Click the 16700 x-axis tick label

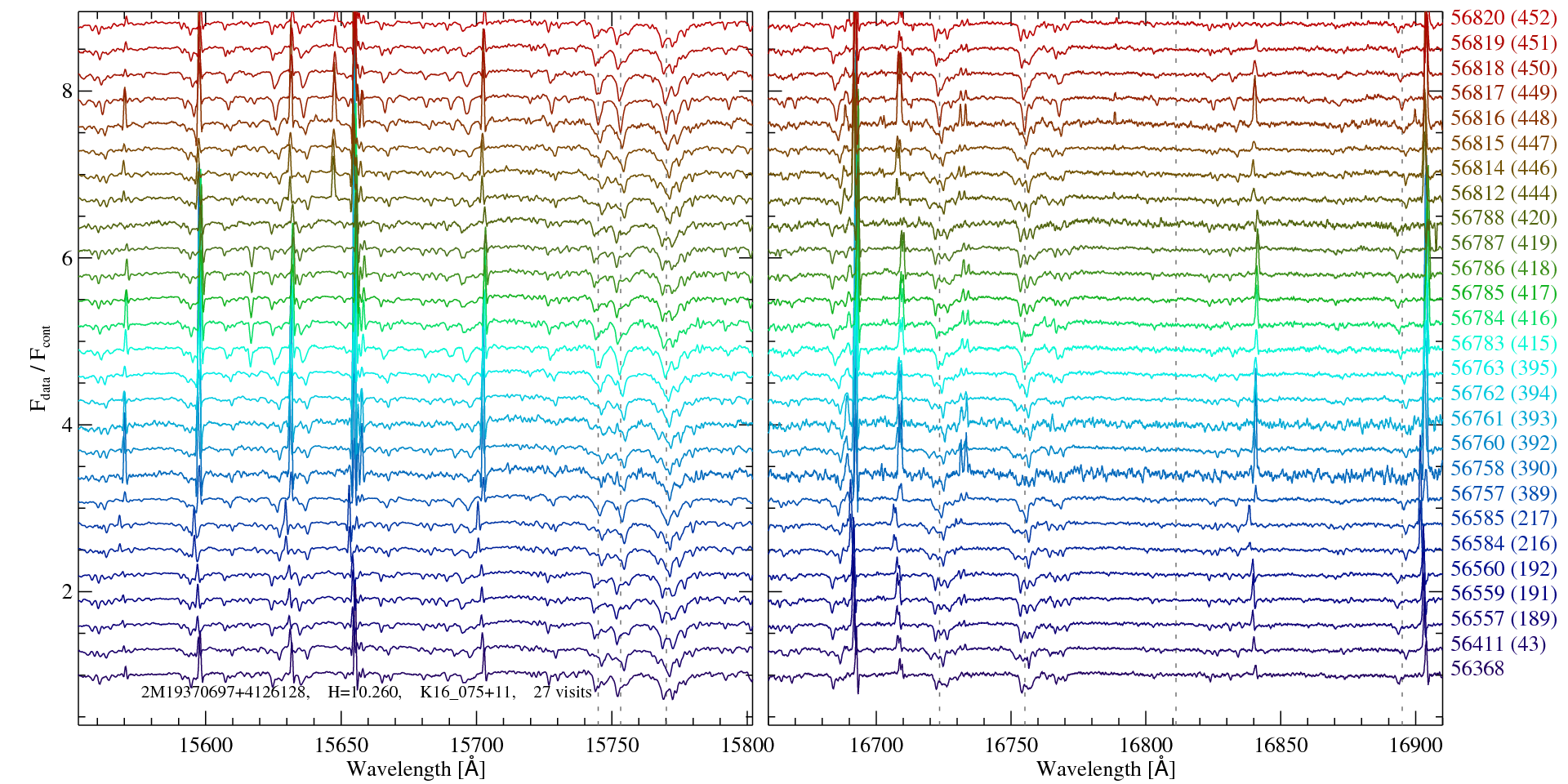(x=875, y=745)
